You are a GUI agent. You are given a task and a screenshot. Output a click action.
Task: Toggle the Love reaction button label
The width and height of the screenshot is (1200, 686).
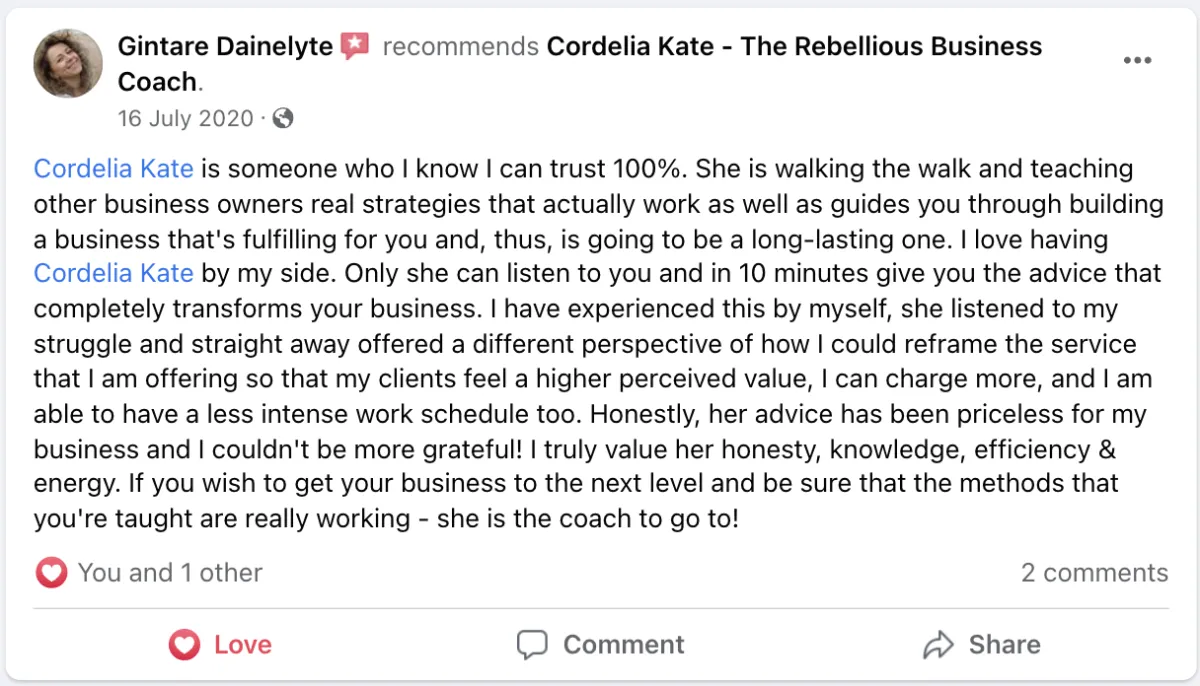point(243,645)
